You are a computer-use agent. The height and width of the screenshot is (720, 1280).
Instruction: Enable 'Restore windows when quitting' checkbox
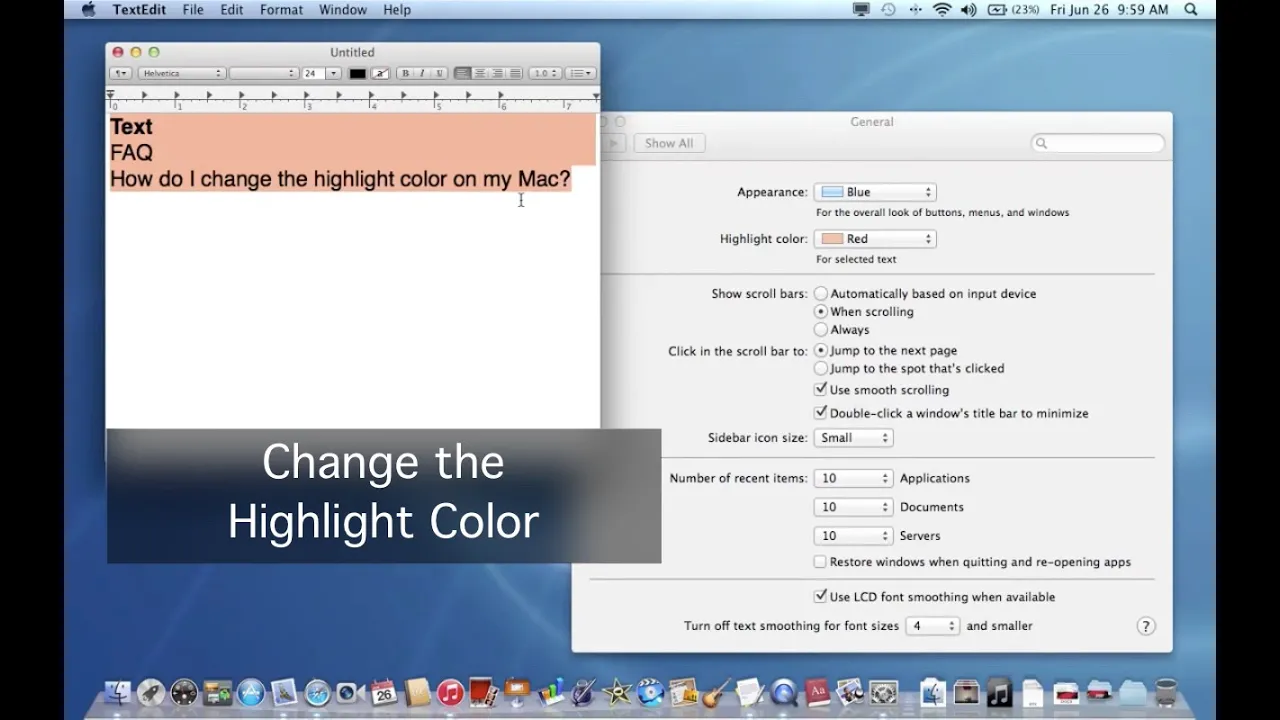[821, 562]
